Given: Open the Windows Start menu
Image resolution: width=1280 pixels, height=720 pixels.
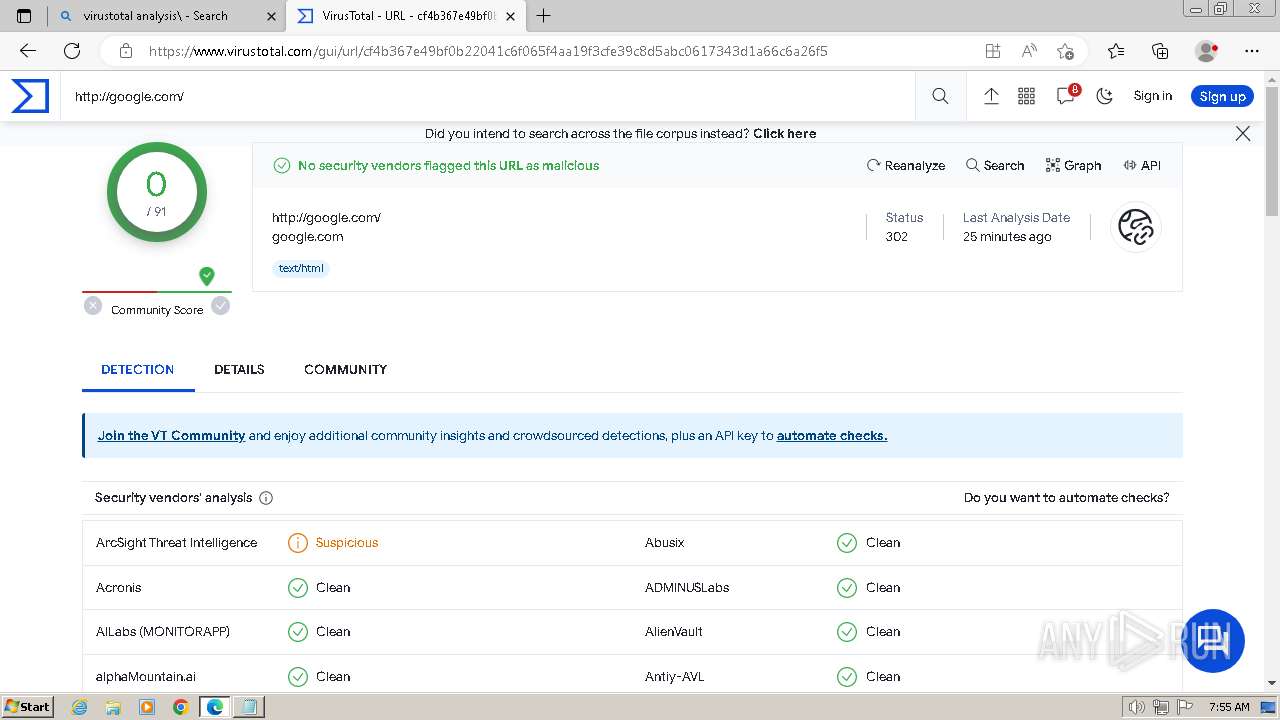Looking at the screenshot, I should [28, 706].
